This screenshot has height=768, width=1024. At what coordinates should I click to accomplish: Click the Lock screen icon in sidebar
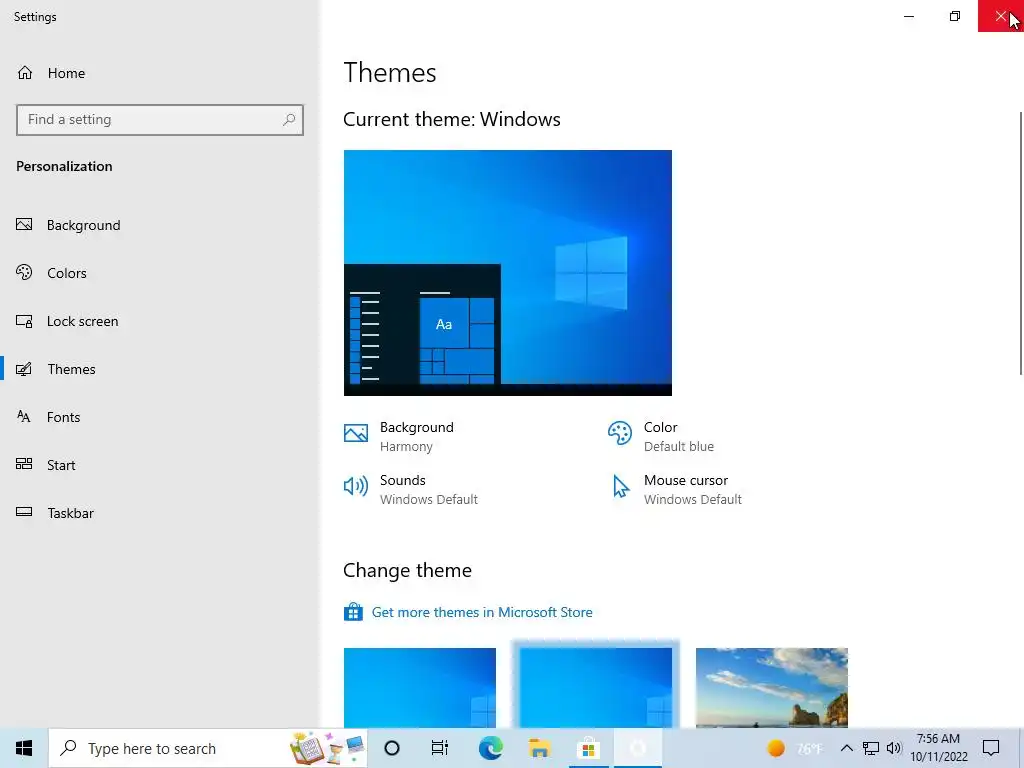tap(24, 321)
